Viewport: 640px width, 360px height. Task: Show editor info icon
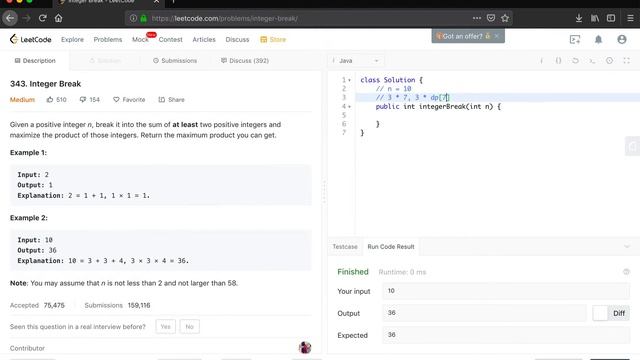pyautogui.click(x=542, y=60)
